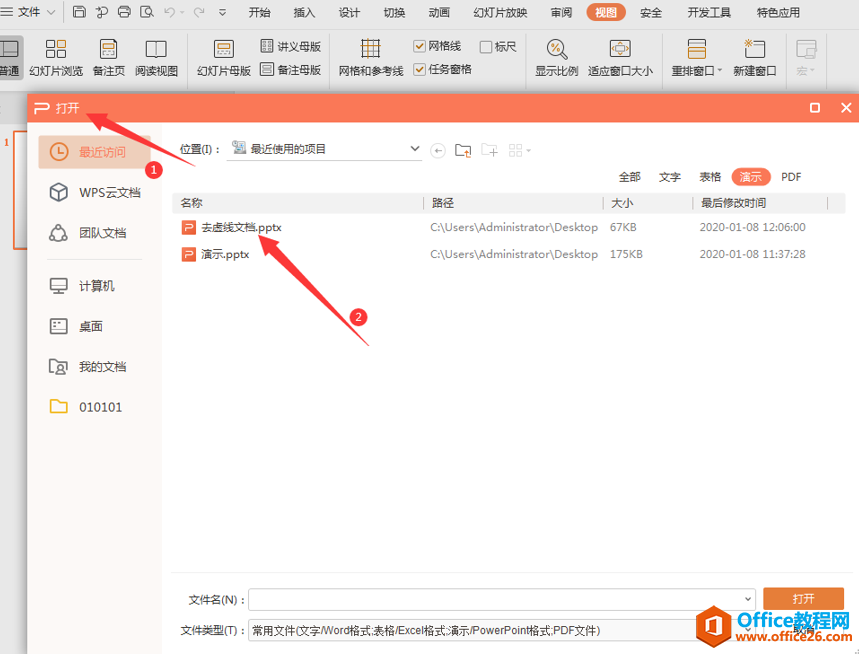Image resolution: width=859 pixels, height=654 pixels.
Task: Click the New Window (新建窗口) icon
Action: [x=754, y=49]
